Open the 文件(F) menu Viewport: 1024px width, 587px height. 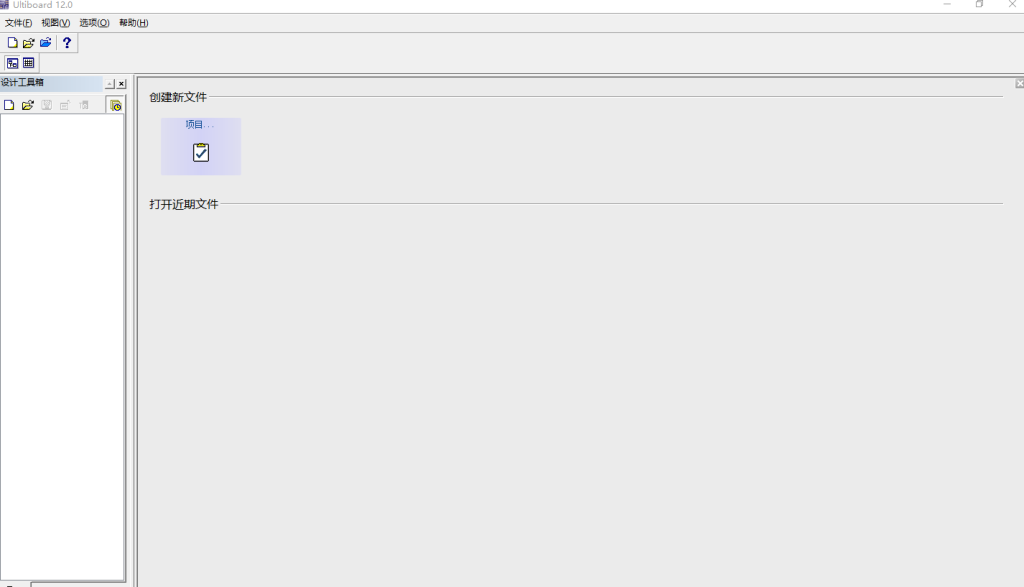tap(18, 23)
